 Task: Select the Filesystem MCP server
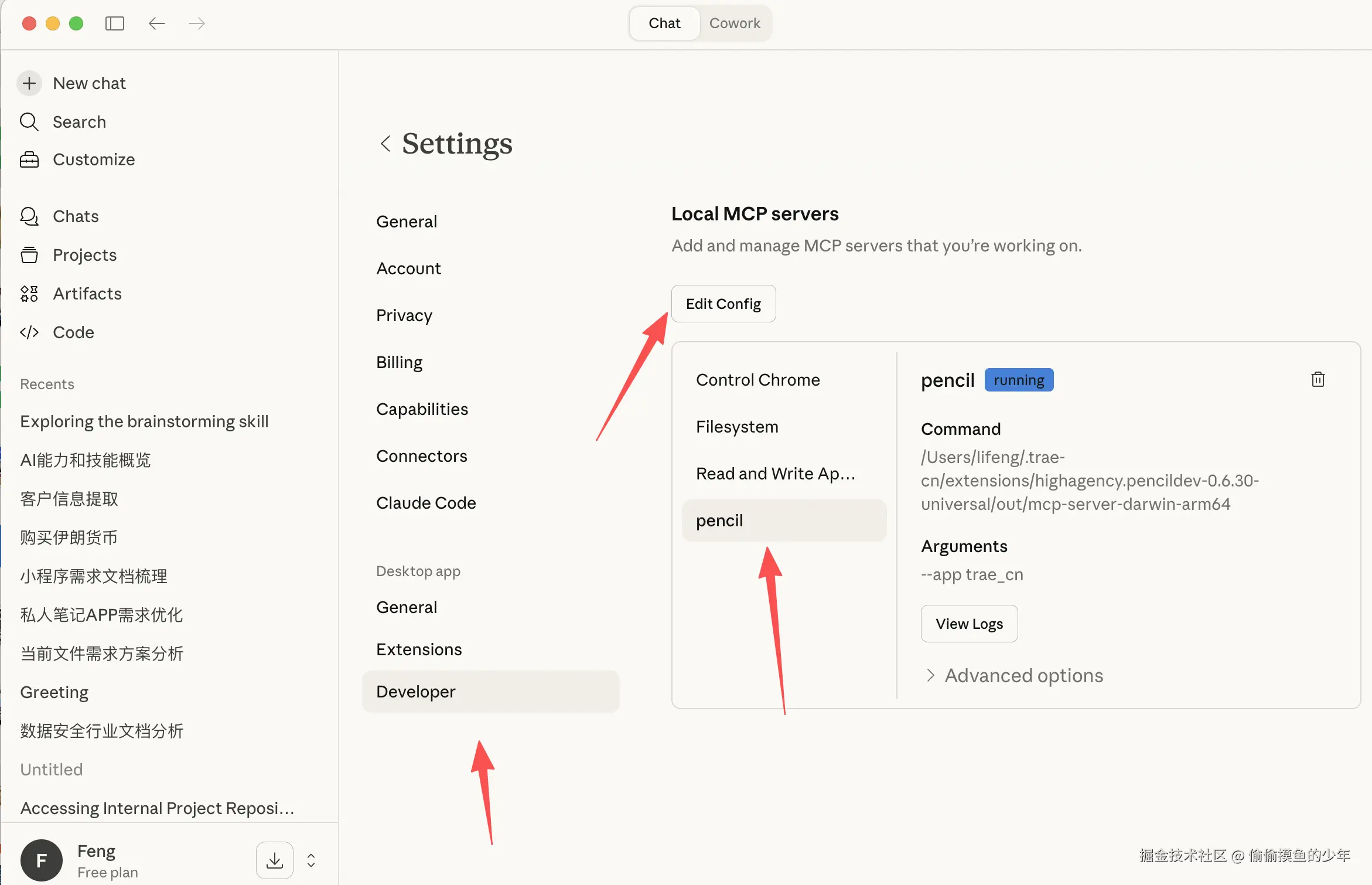pos(737,427)
